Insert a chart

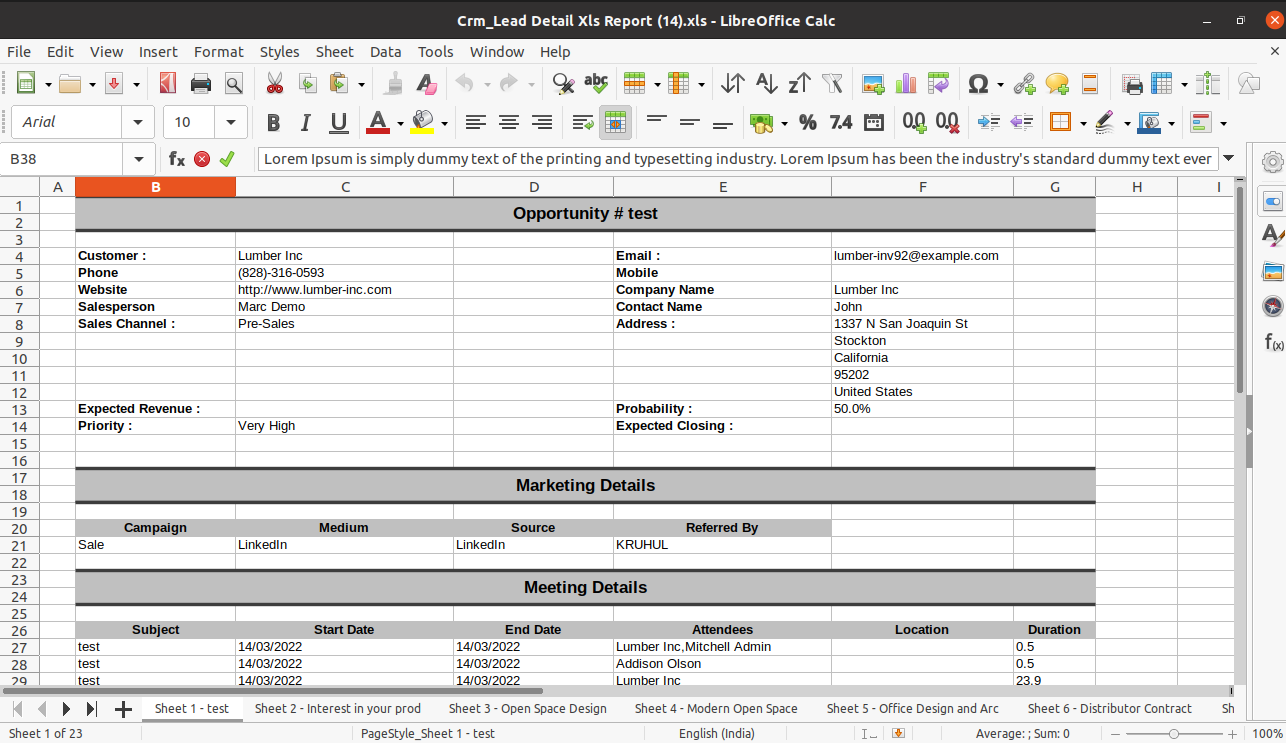point(906,84)
